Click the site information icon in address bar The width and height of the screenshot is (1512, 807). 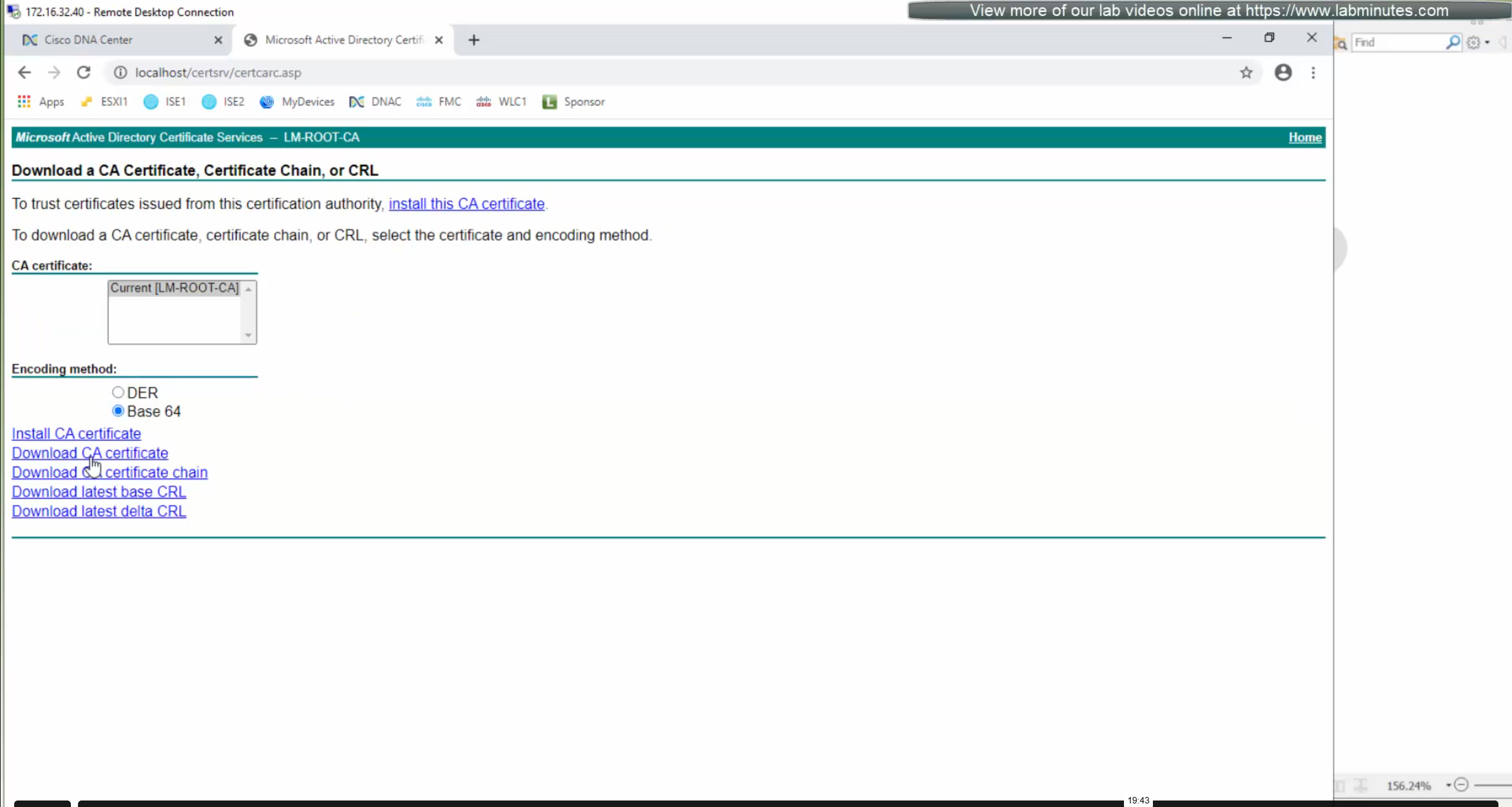[x=120, y=73]
